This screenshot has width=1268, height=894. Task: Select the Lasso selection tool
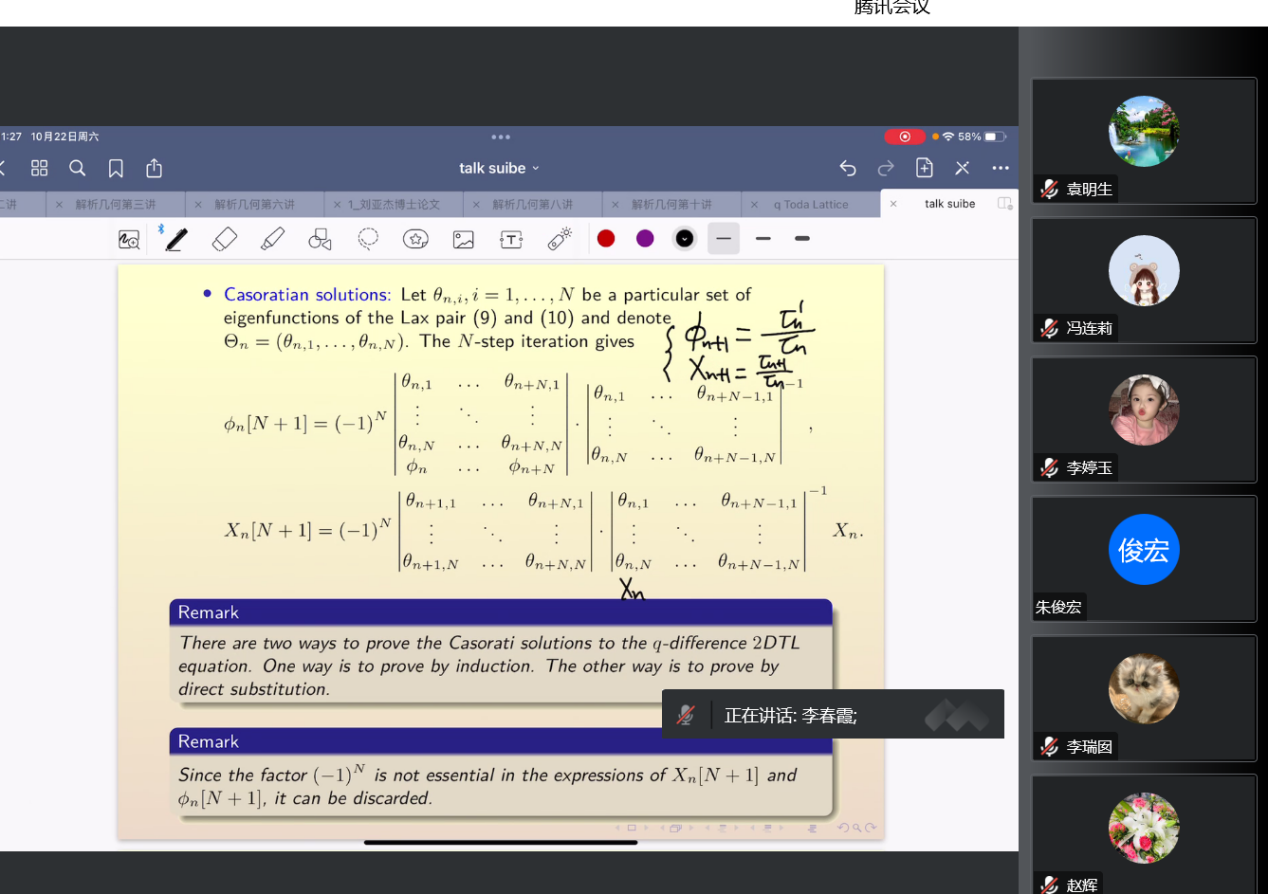tap(368, 239)
